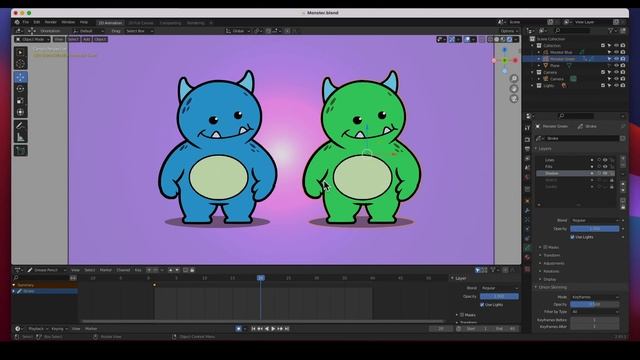
Task: Click the green Y axis gizmo ball
Action: [505, 60]
